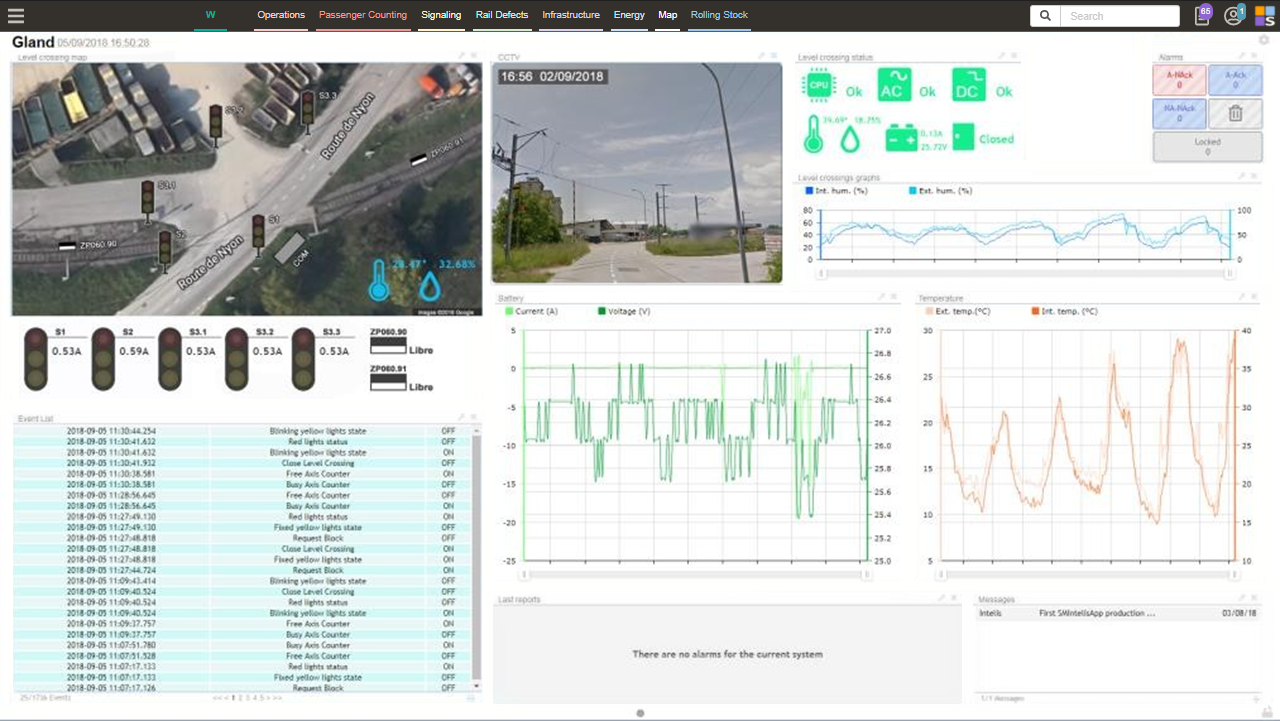The image size is (1280, 721).
Task: Open the reports icon with badge 65
Action: click(x=1202, y=16)
